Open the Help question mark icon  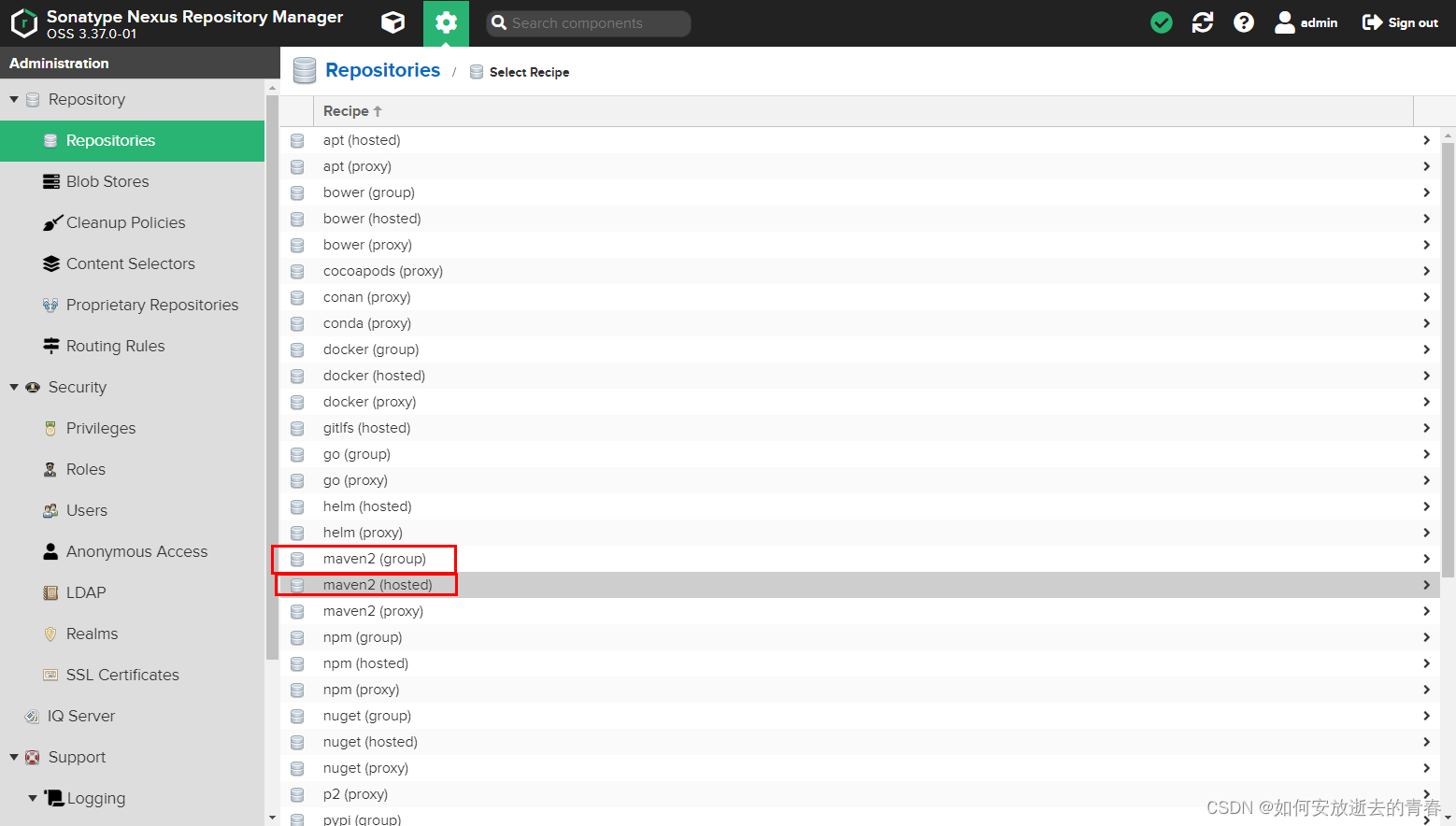(x=1244, y=22)
